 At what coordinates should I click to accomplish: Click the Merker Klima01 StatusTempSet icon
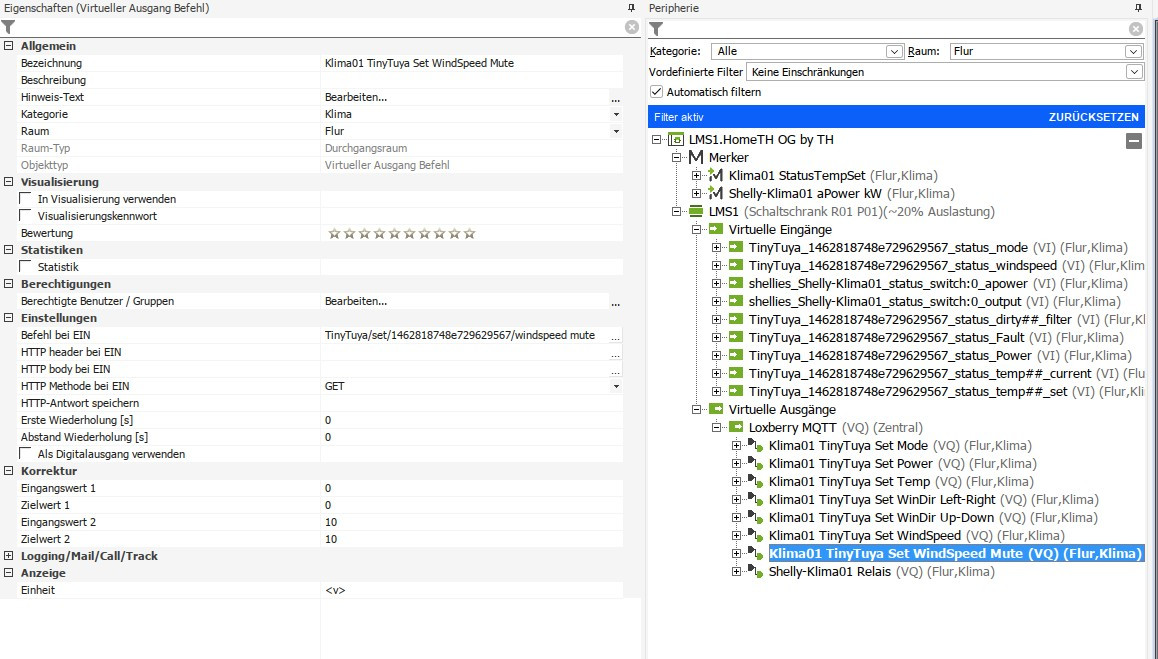715,176
